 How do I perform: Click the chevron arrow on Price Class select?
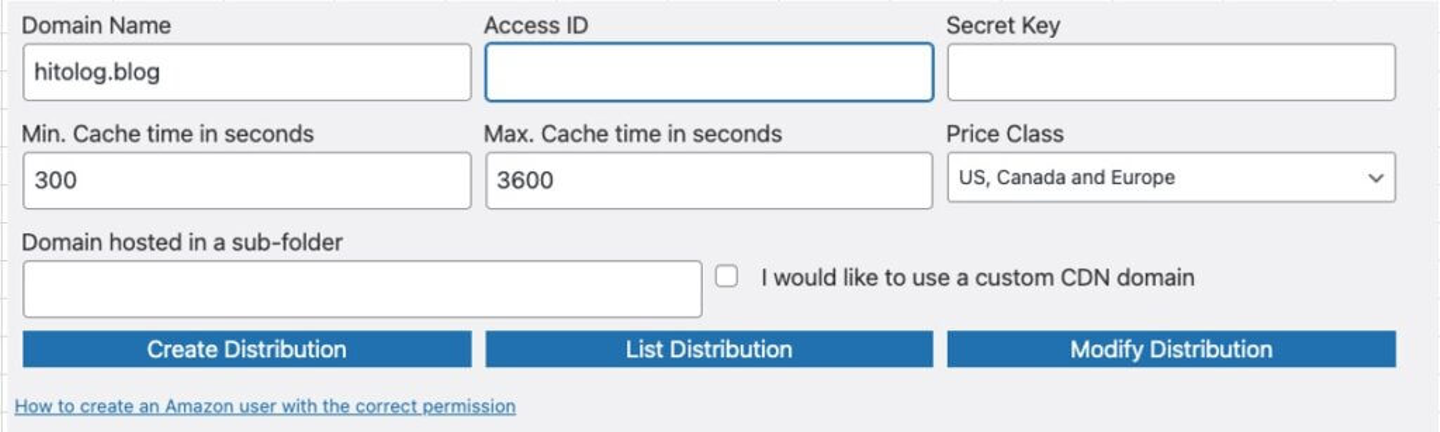(1376, 178)
